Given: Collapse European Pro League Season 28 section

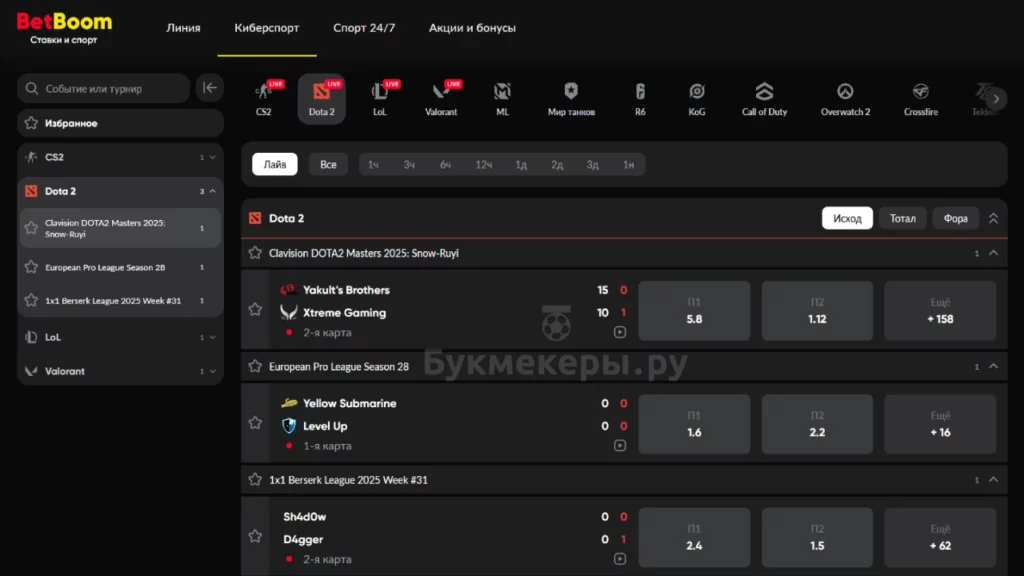Looking at the screenshot, I should [x=993, y=366].
